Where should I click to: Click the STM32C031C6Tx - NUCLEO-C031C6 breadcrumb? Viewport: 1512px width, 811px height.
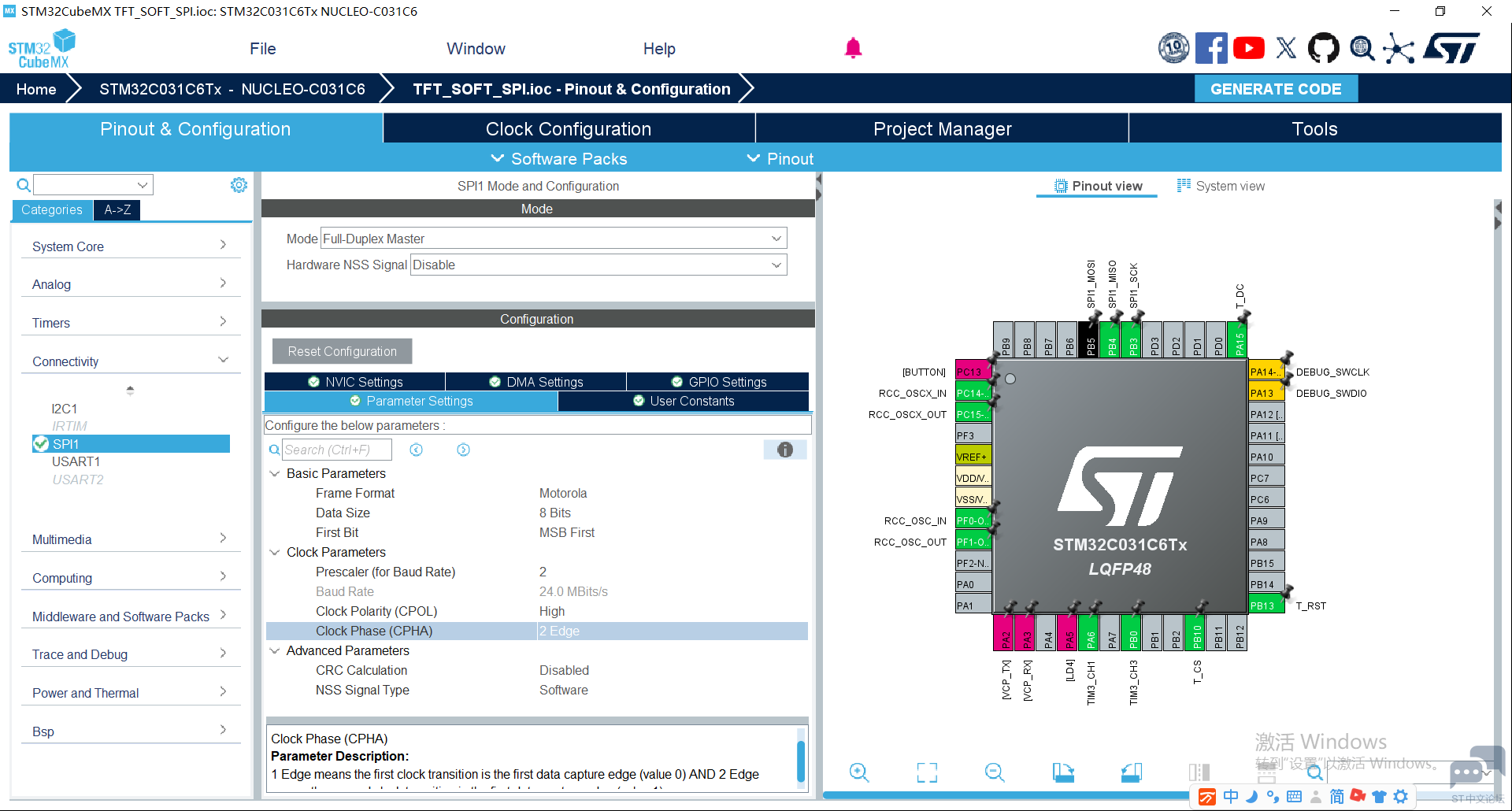tap(232, 89)
